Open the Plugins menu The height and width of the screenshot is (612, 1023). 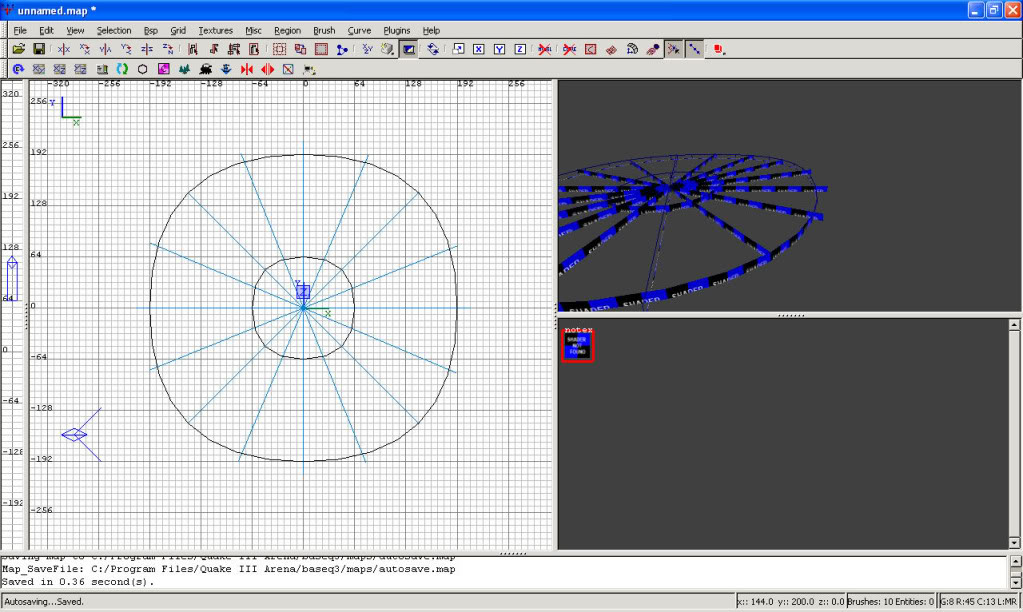click(x=397, y=31)
